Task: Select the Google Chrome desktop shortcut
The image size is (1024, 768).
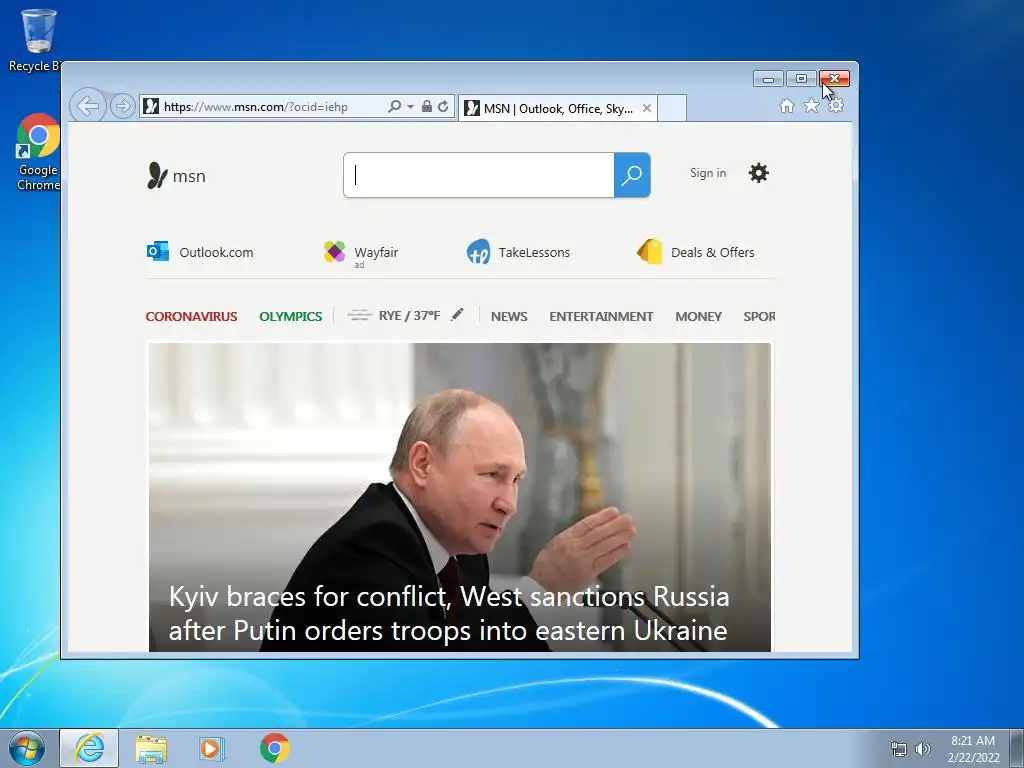Action: point(39,152)
